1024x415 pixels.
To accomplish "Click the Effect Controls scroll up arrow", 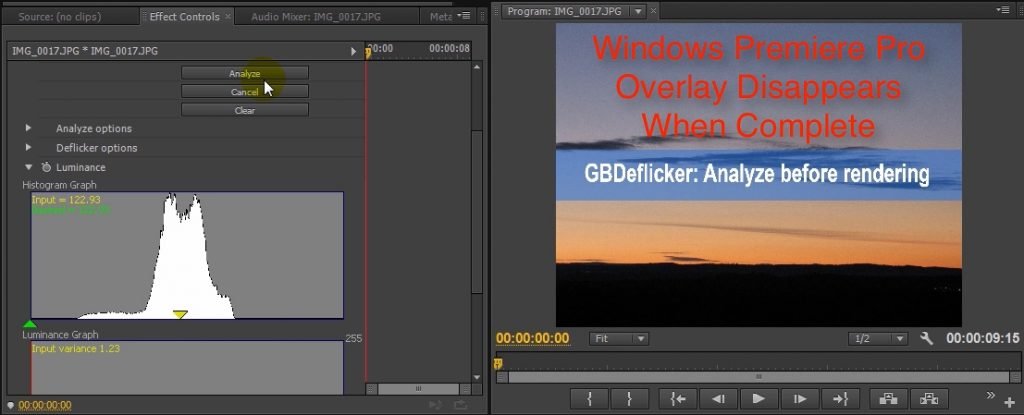I will click(477, 67).
